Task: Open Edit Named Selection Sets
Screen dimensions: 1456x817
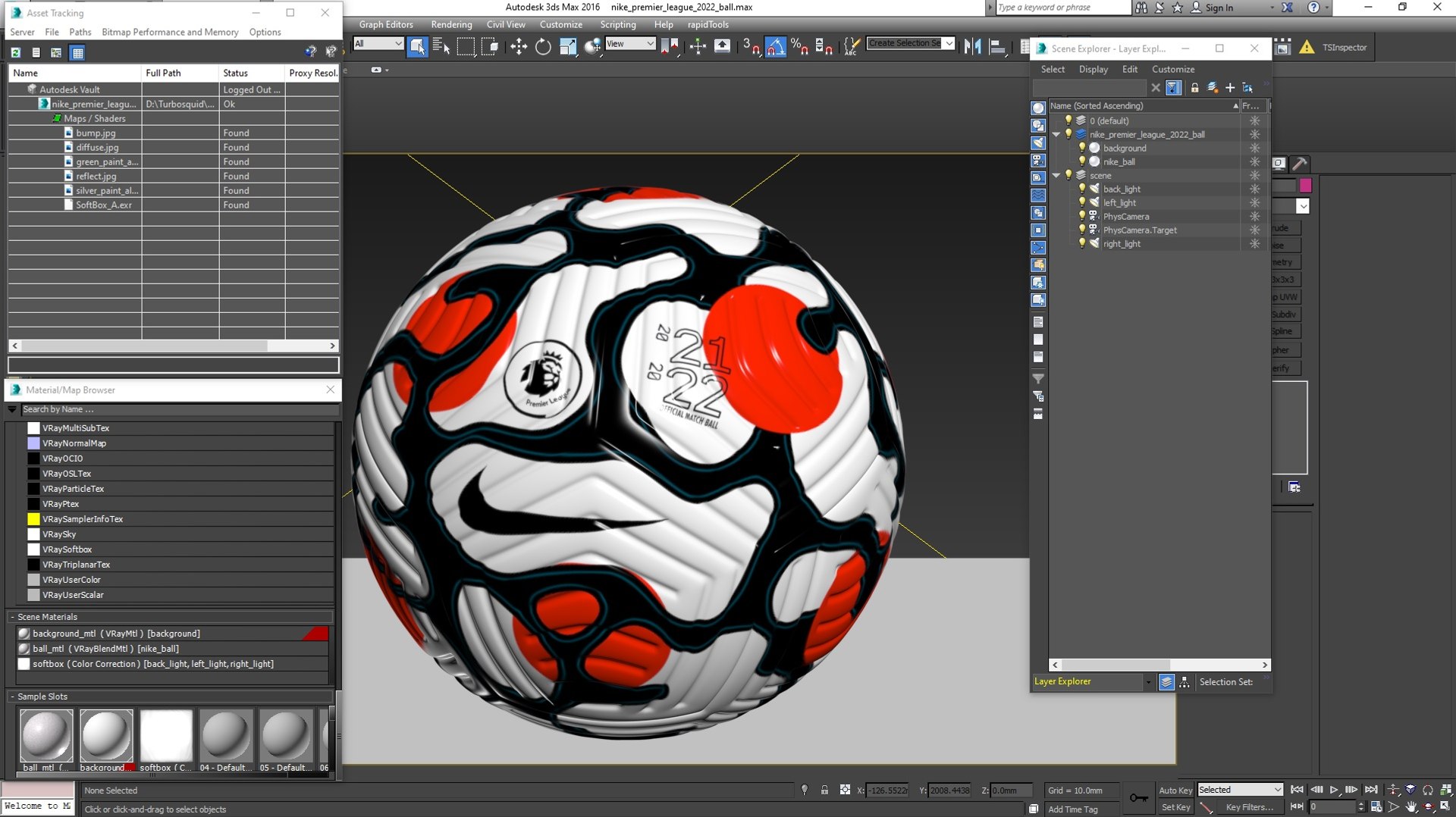Action: tap(852, 47)
